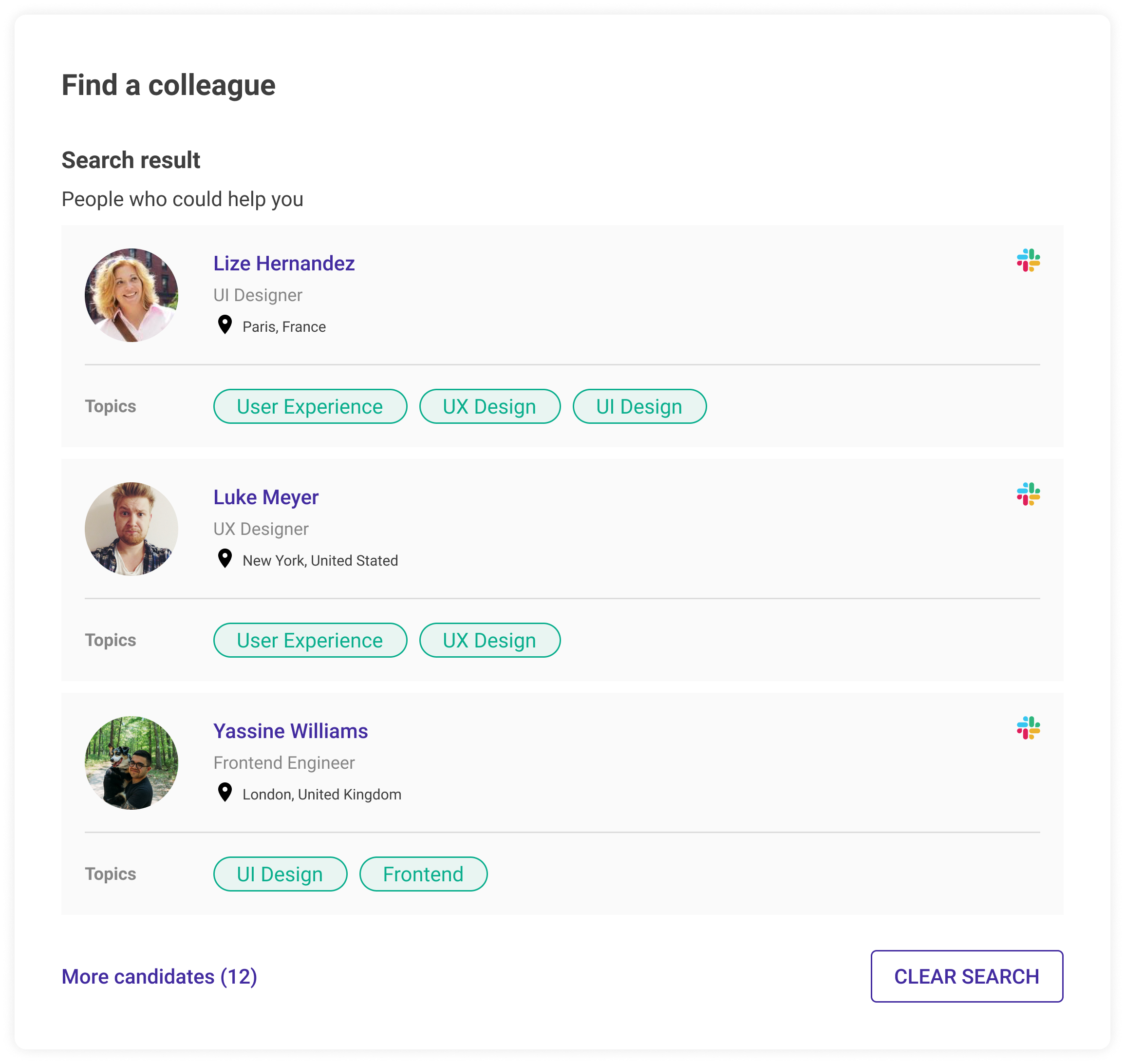
Task: Select the User Experience topic on Lize's card
Action: (x=310, y=406)
